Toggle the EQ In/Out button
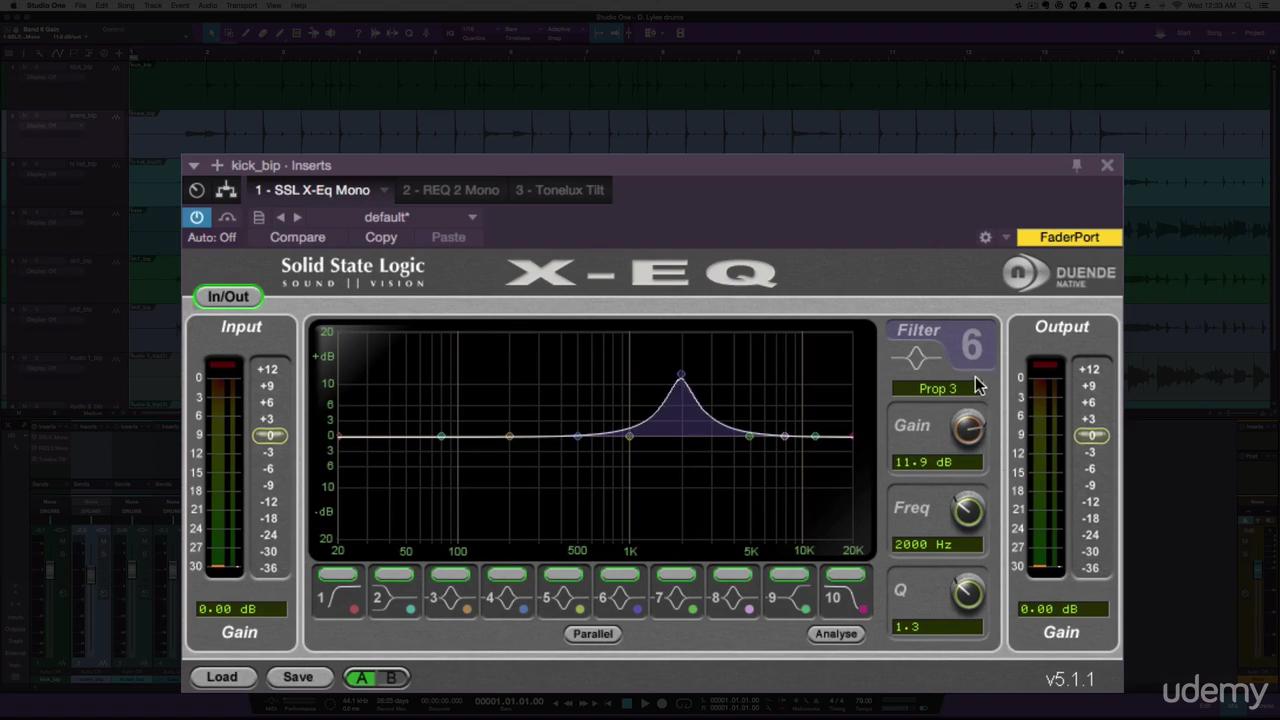Viewport: 1280px width, 720px height. pos(228,297)
